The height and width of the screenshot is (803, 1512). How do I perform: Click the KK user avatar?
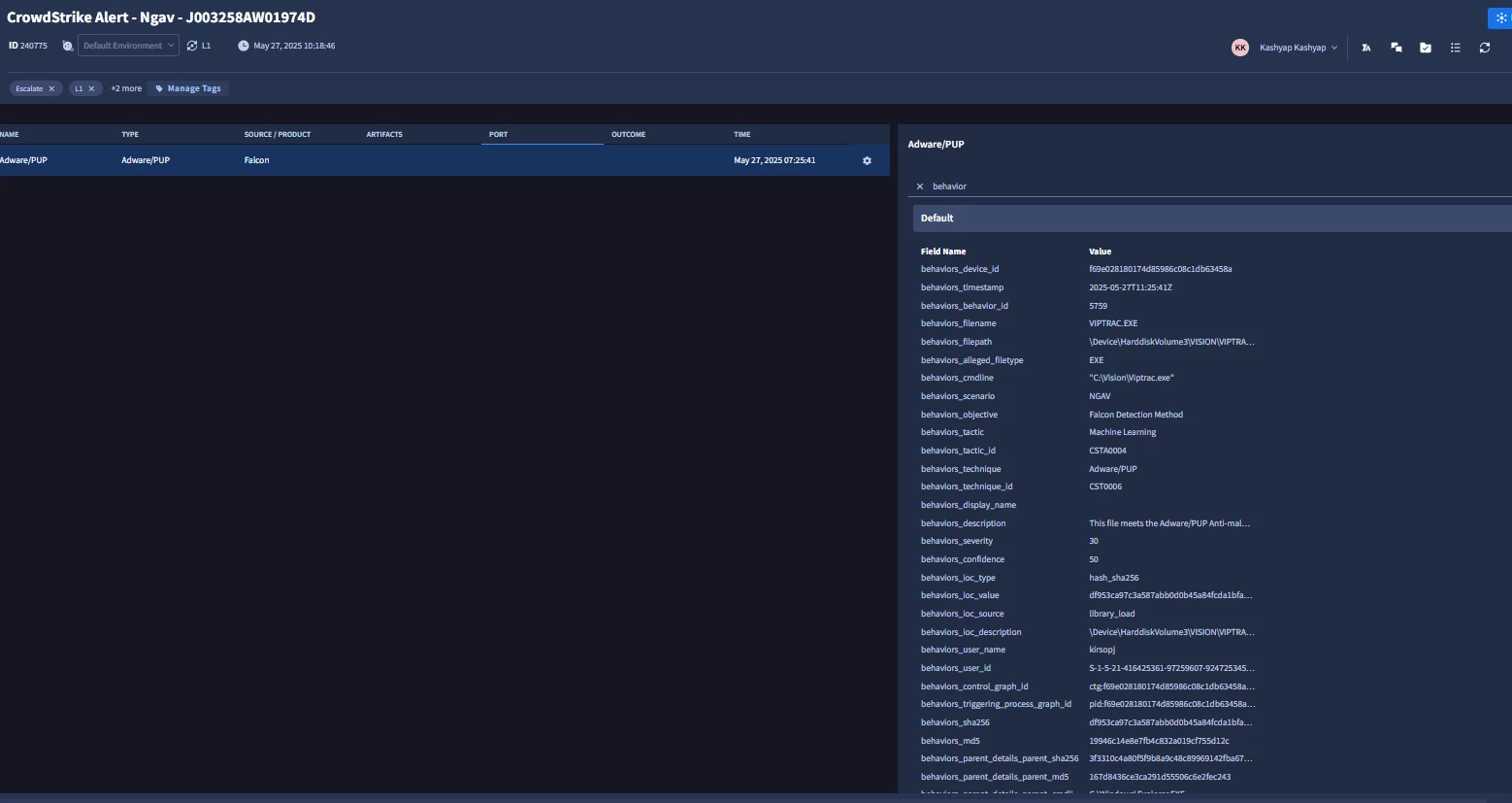click(1240, 48)
